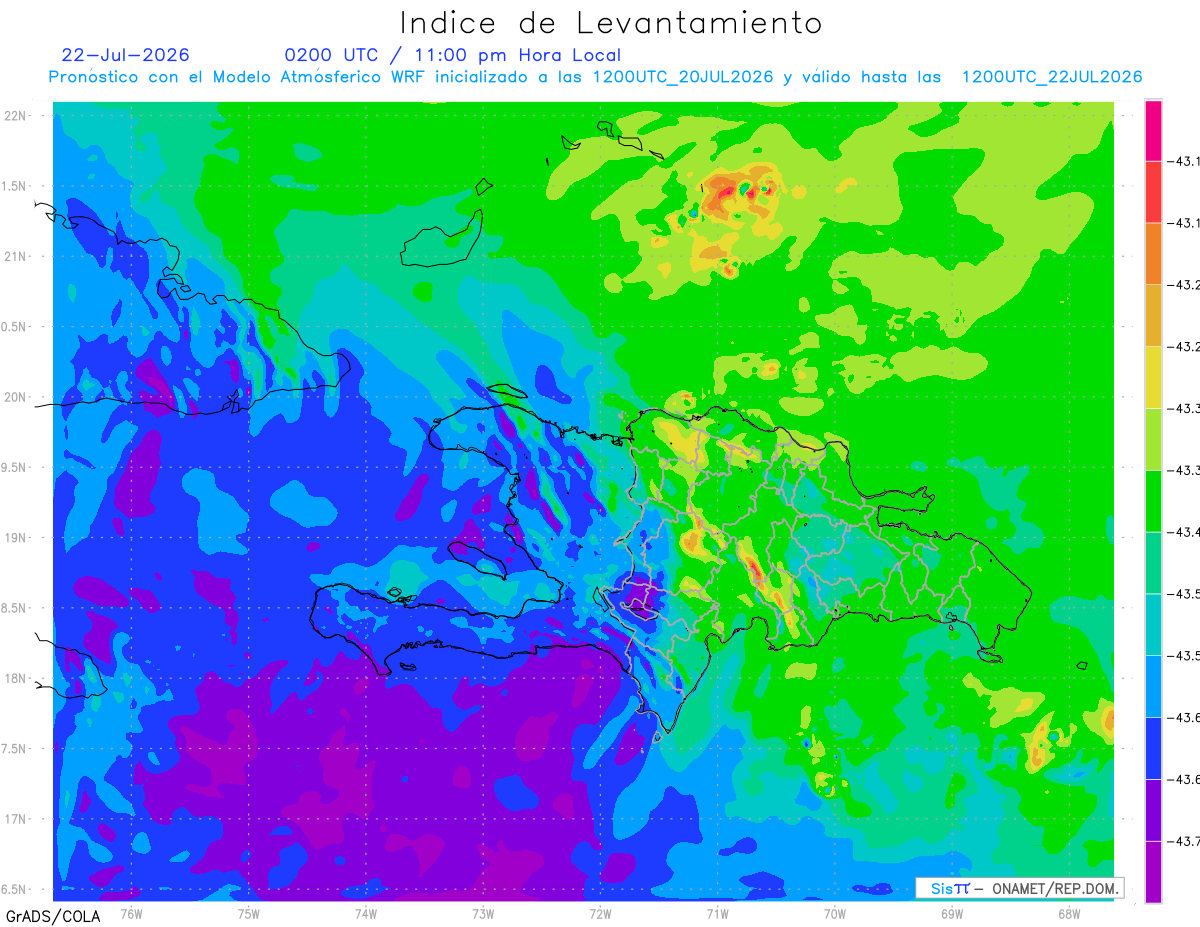
Task: Click the 19N latitude label
Action: pos(17,538)
